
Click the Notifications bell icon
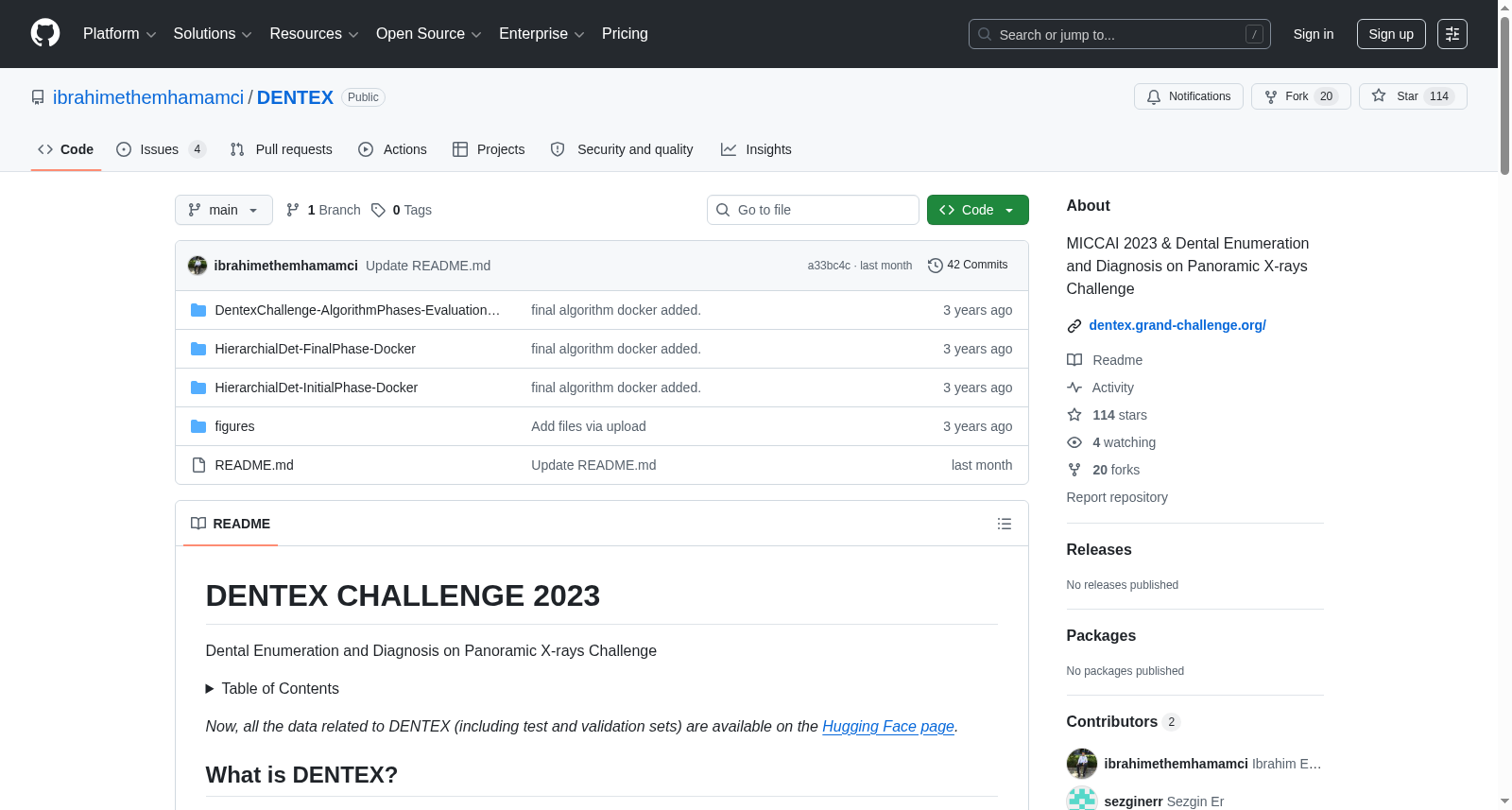point(1154,96)
